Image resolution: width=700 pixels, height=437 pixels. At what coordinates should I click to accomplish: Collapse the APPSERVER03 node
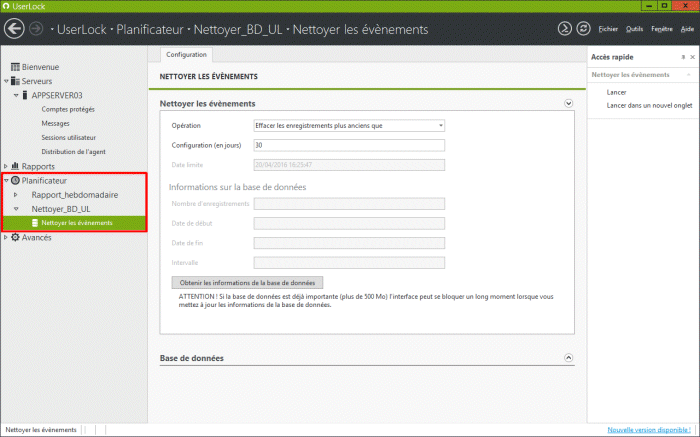coord(16,95)
